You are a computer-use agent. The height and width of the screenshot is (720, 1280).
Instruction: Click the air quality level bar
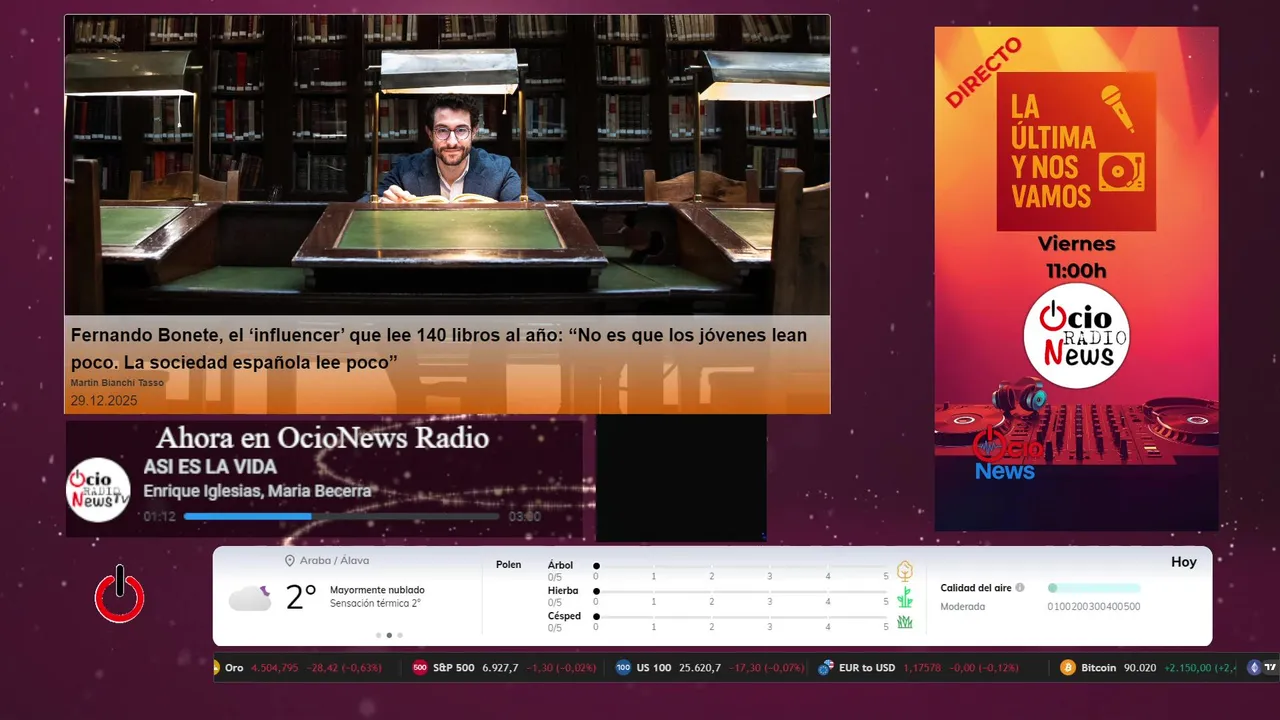[1094, 588]
